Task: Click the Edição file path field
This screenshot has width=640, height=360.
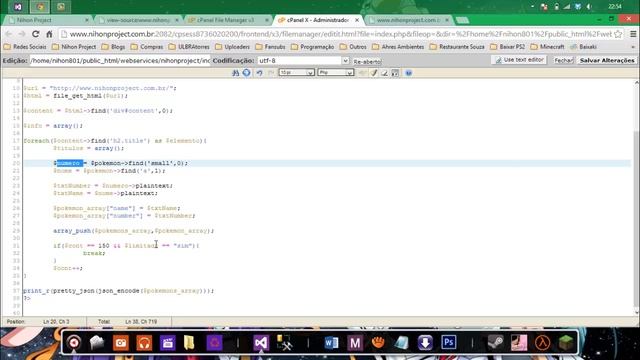Action: 120,60
